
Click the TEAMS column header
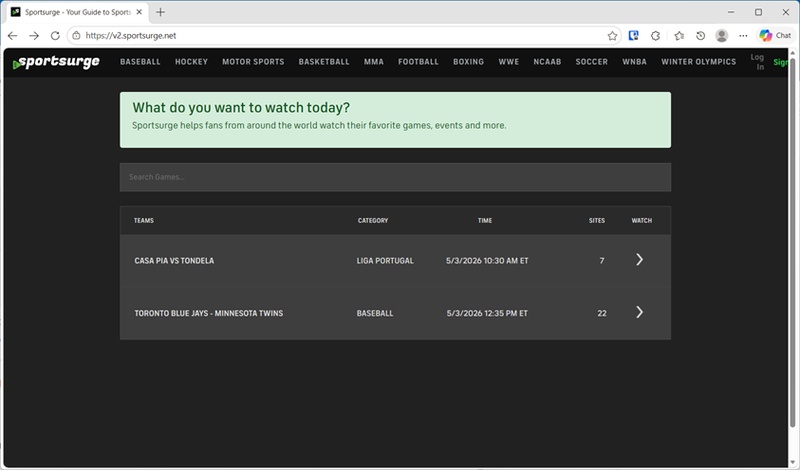click(x=144, y=220)
